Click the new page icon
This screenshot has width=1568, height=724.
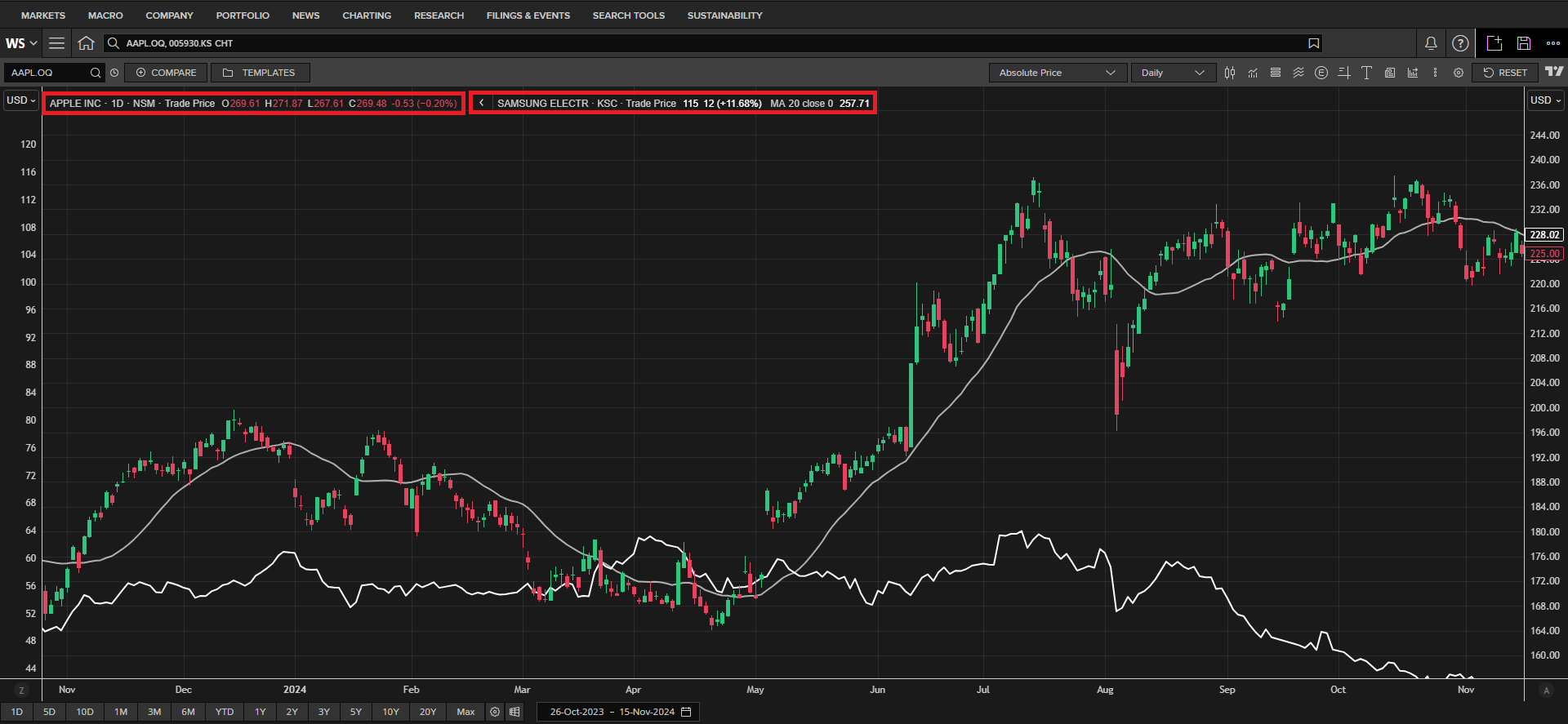click(x=1494, y=43)
